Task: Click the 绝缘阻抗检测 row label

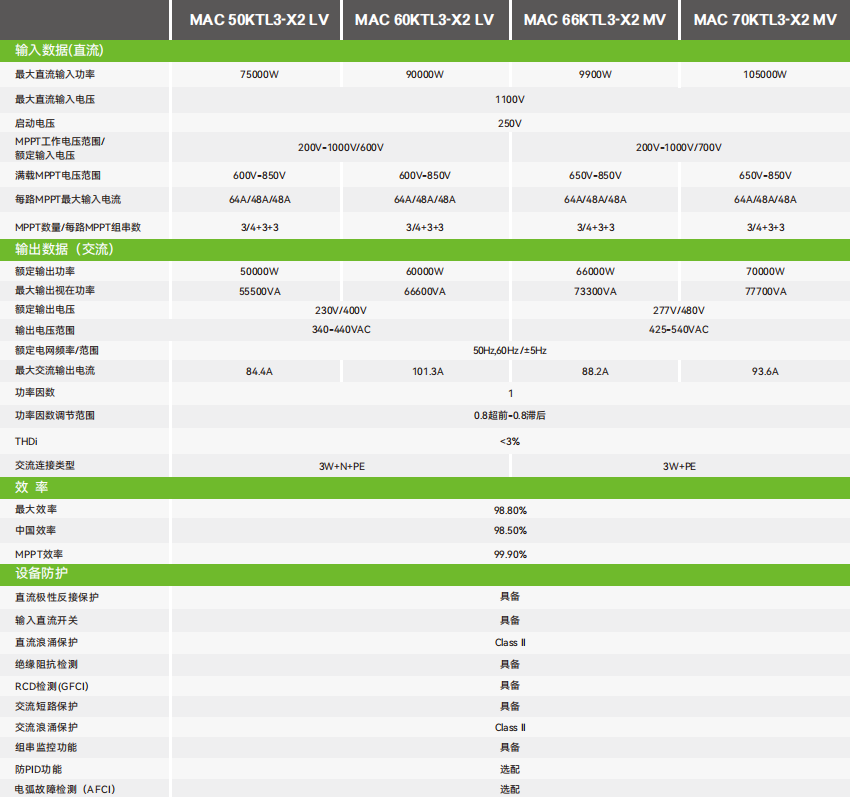Action: (x=46, y=664)
